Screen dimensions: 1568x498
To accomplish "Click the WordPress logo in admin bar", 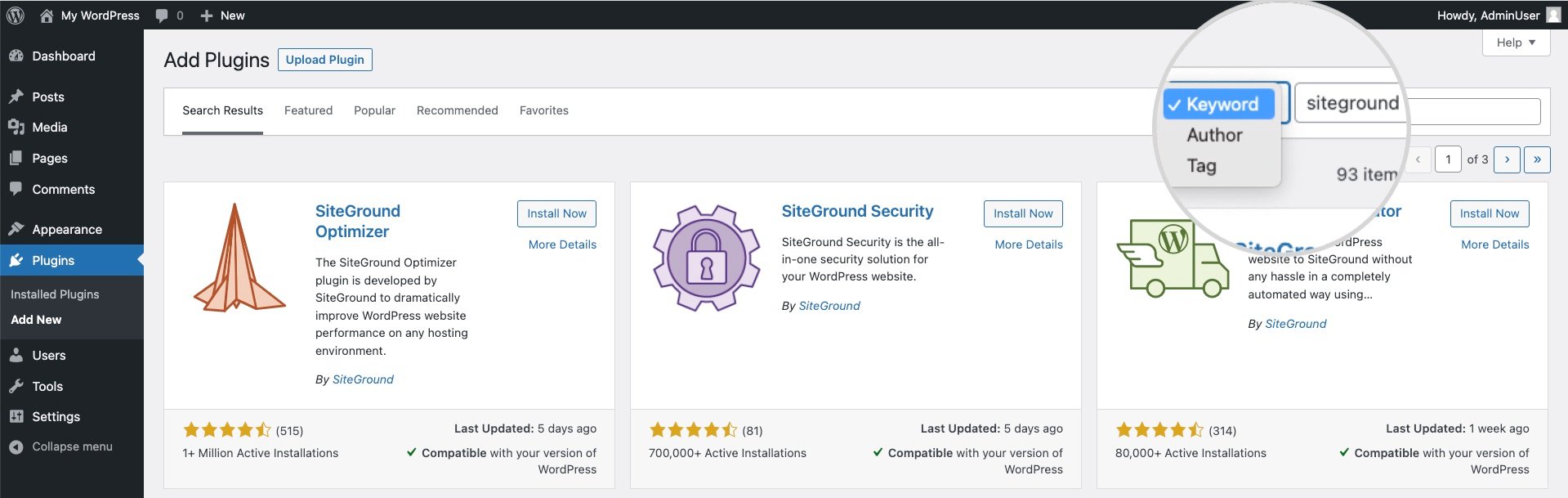I will pos(15,15).
